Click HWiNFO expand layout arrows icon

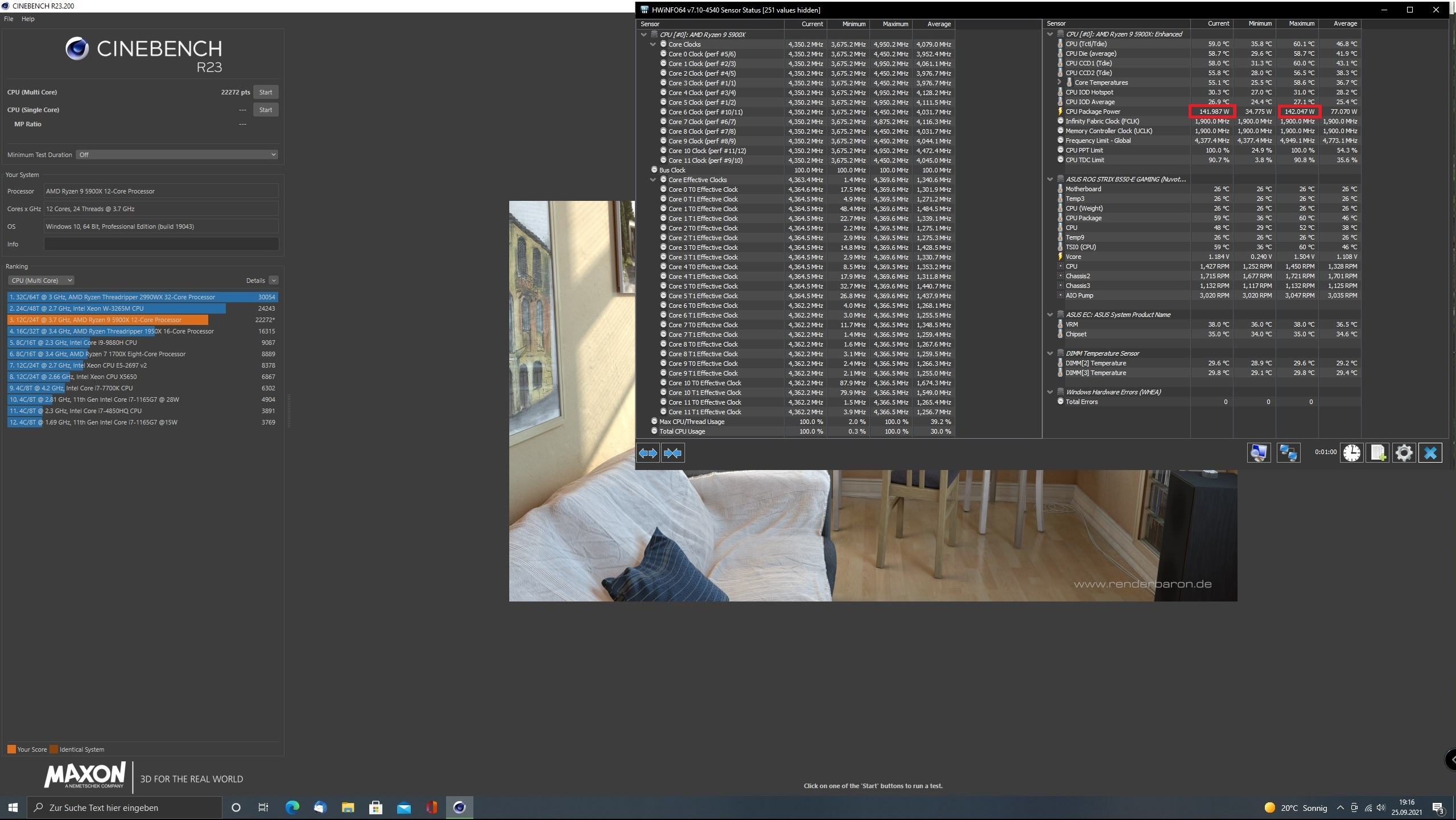[x=648, y=453]
